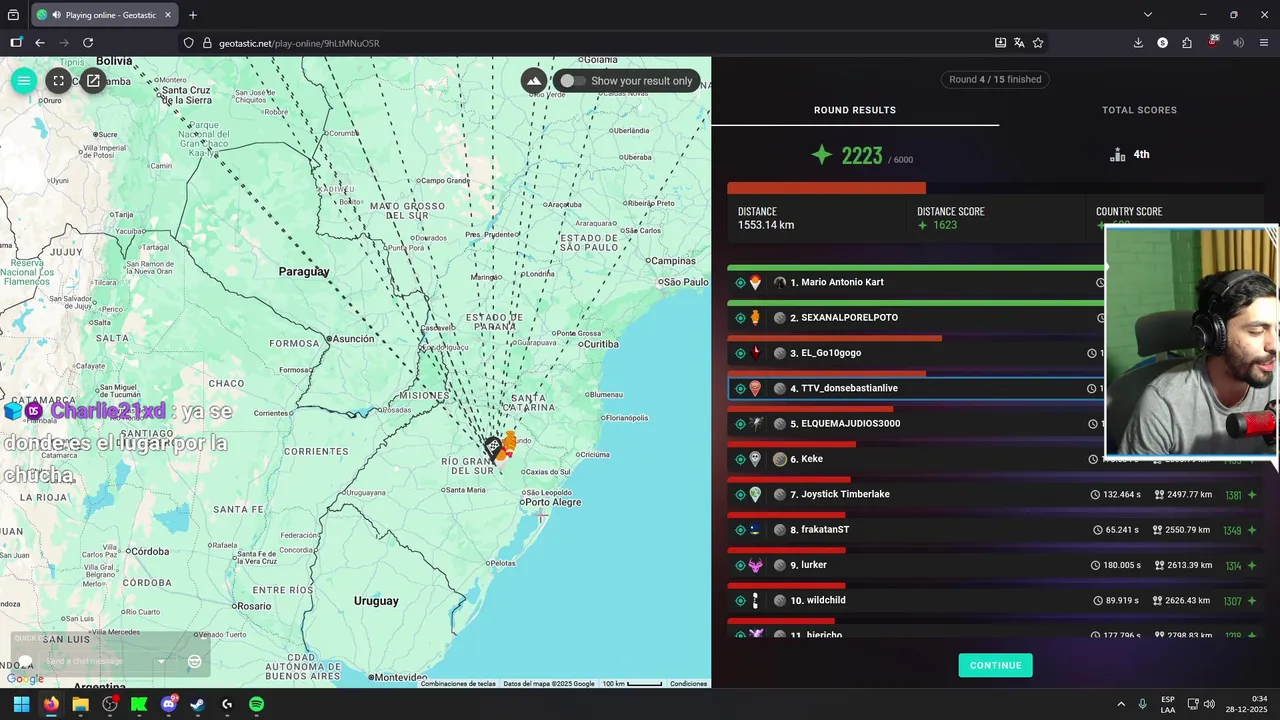This screenshot has height=720, width=1280.
Task: Click the CONTINUE button
Action: (995, 666)
